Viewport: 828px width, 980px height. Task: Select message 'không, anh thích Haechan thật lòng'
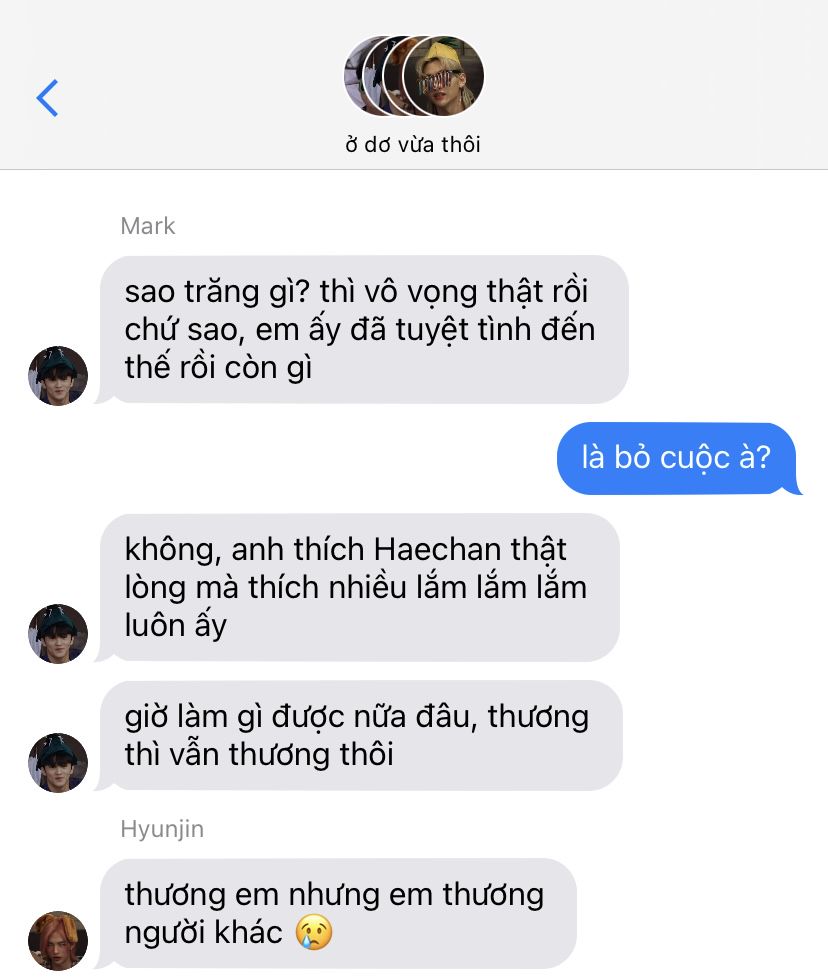357,588
